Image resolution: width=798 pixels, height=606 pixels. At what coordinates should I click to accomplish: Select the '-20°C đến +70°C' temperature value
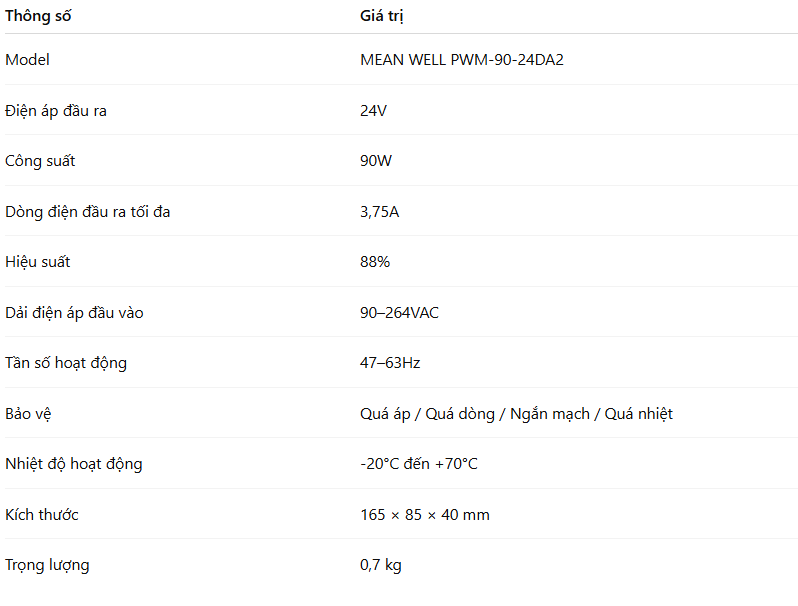point(419,464)
